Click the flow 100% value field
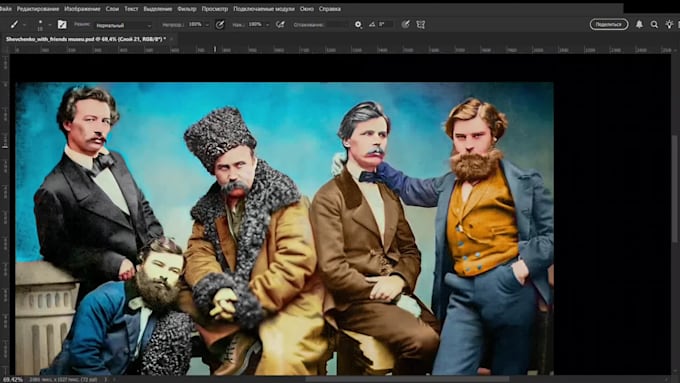This screenshot has height=383, width=680. (x=255, y=25)
